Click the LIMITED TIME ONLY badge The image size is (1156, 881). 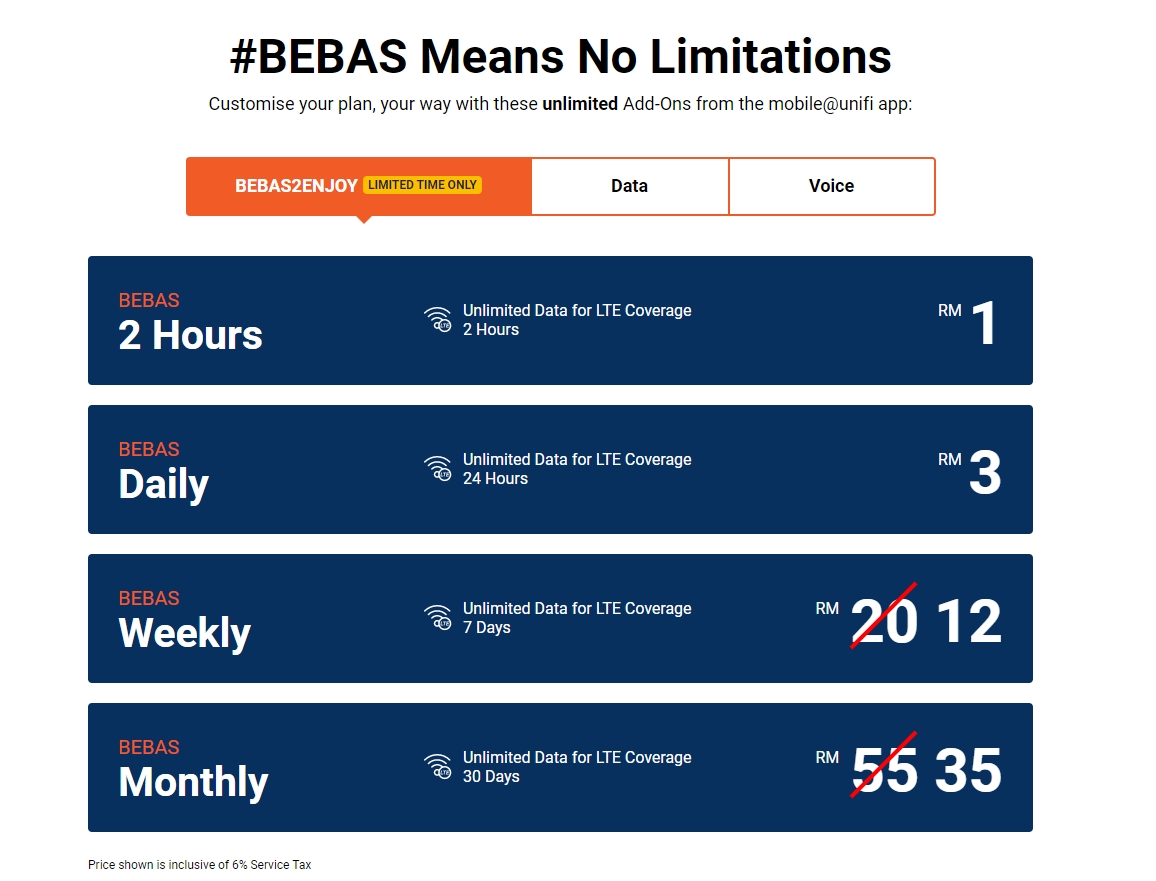click(x=422, y=185)
